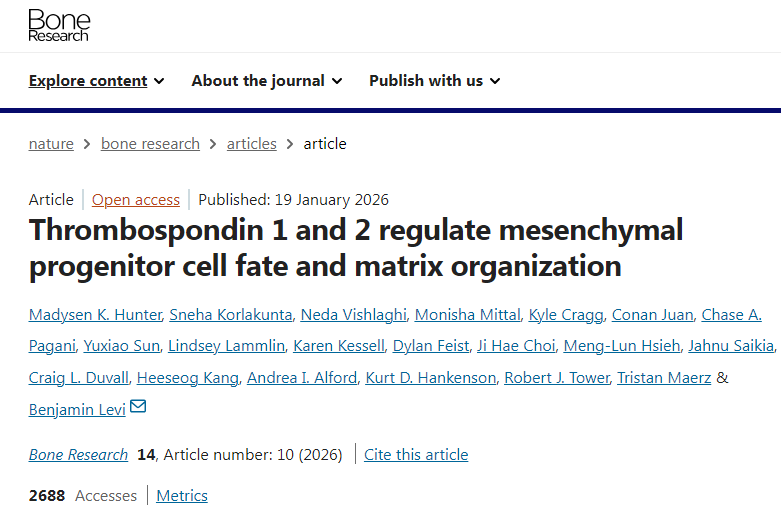Go to nature breadcrumb link
This screenshot has height=523, width=781.
tap(51, 144)
